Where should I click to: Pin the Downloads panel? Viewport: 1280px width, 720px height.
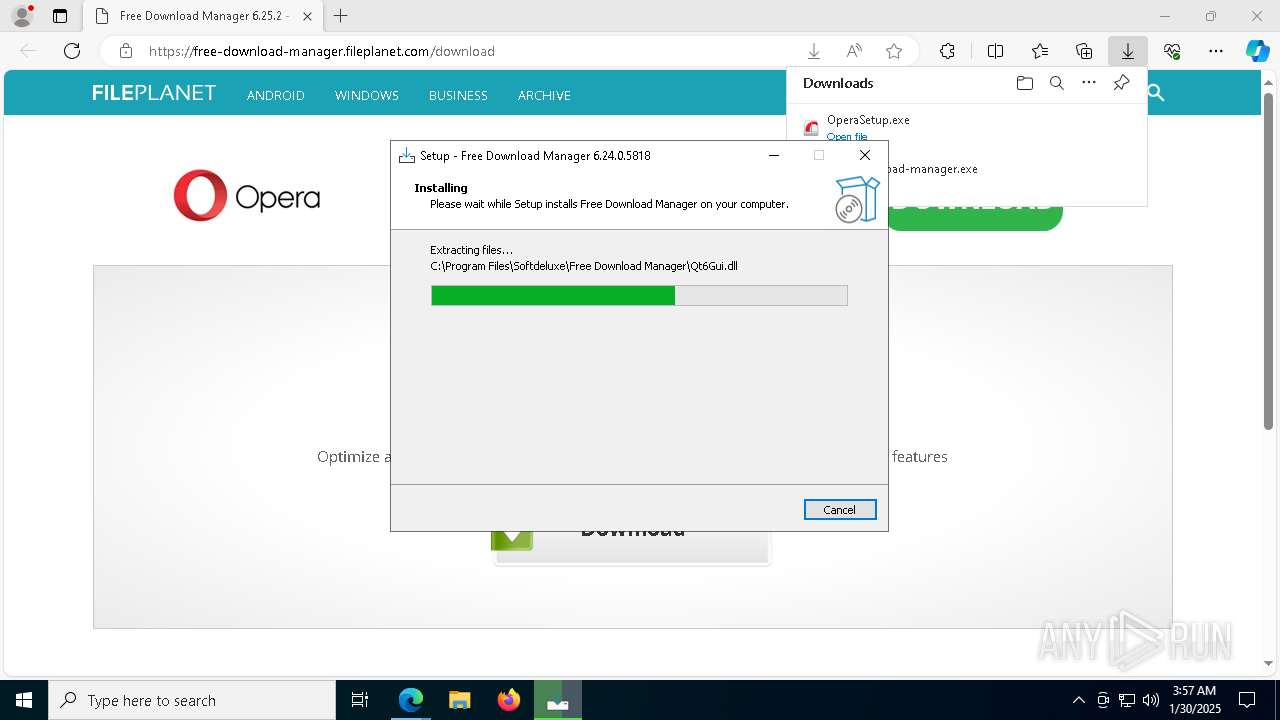point(1121,83)
